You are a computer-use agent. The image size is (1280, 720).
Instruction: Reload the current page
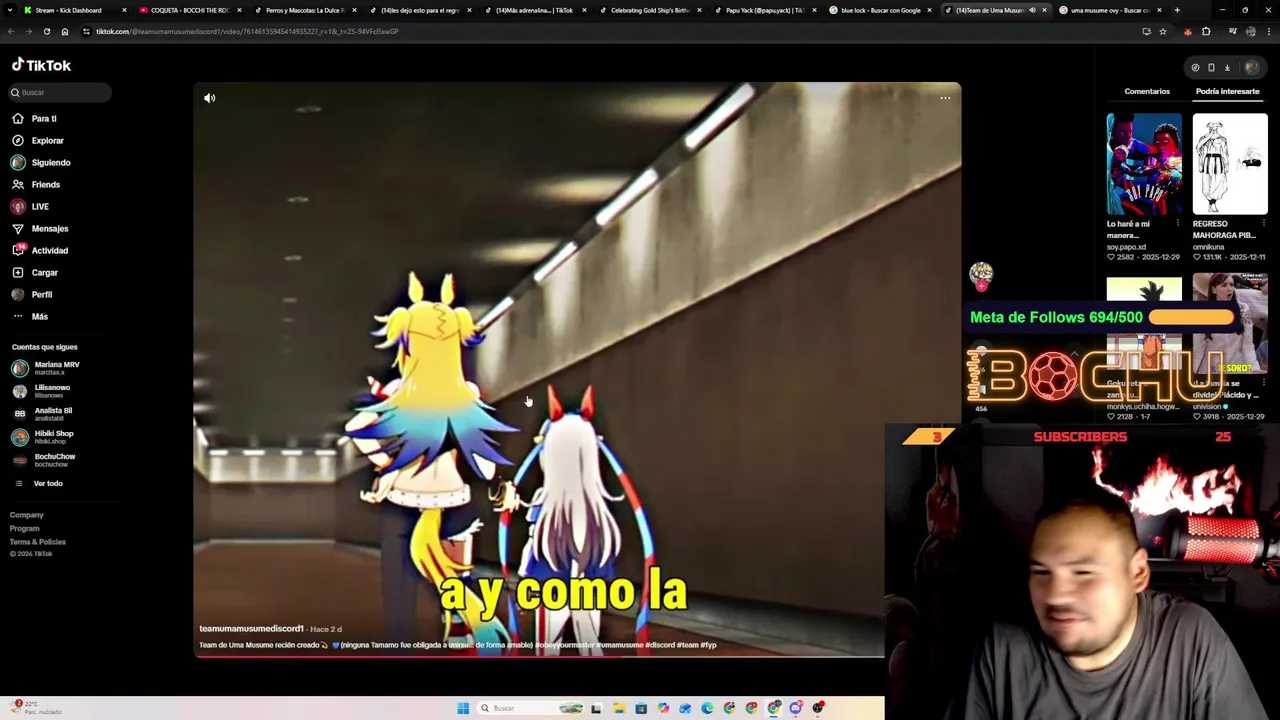(46, 31)
